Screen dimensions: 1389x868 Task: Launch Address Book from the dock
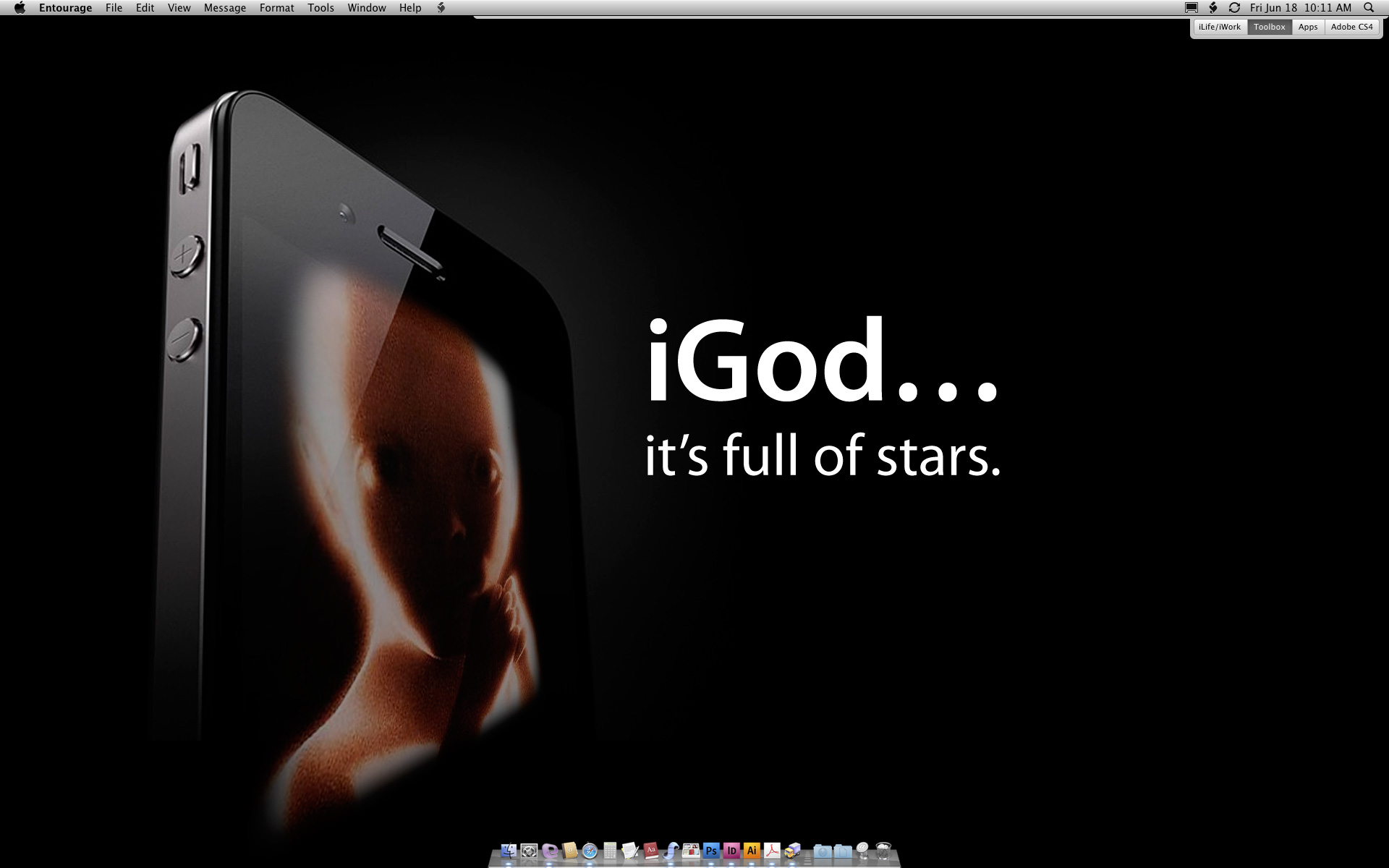pos(569,851)
